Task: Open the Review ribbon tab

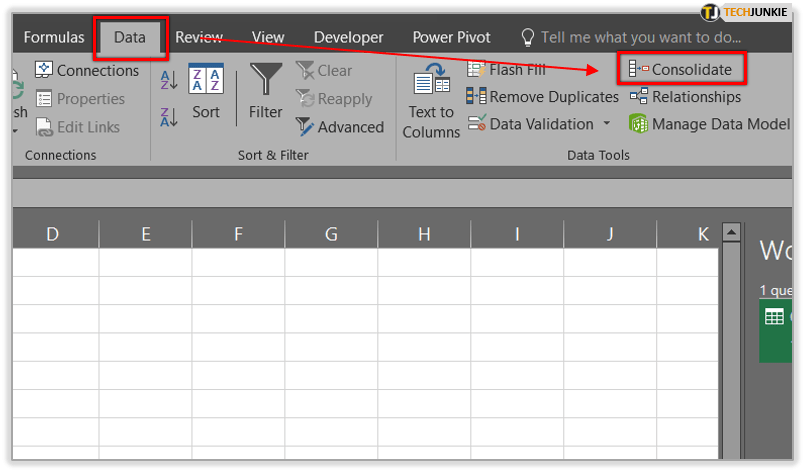Action: pyautogui.click(x=199, y=37)
